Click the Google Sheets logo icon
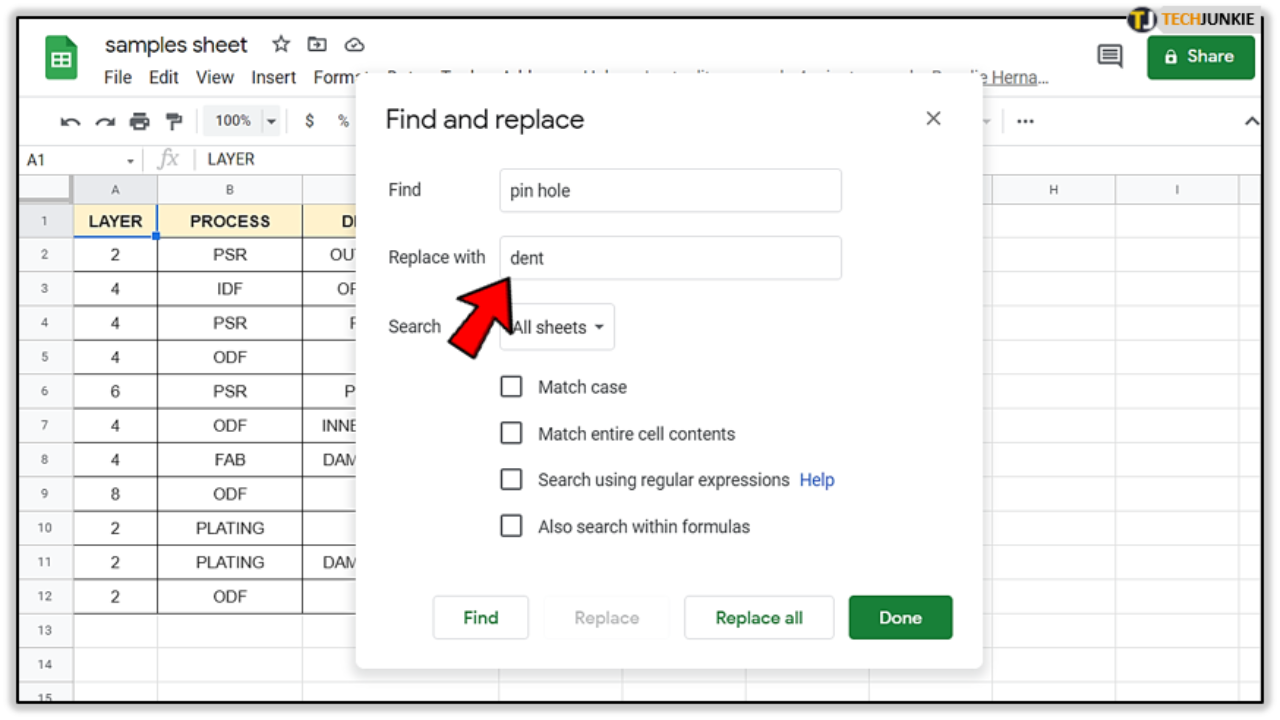The image size is (1280, 720). click(60, 57)
